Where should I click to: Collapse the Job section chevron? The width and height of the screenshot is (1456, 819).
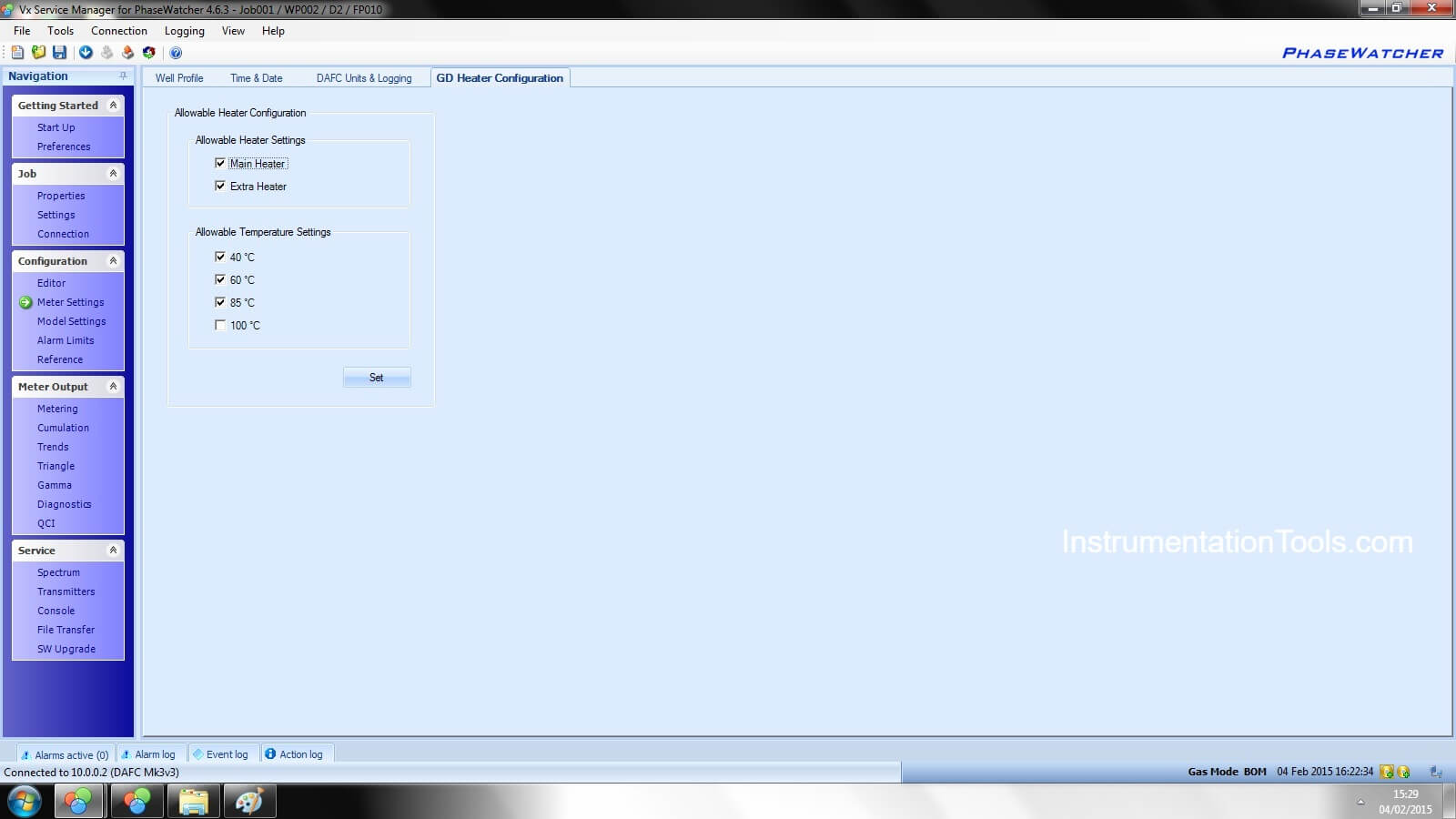[x=113, y=174]
